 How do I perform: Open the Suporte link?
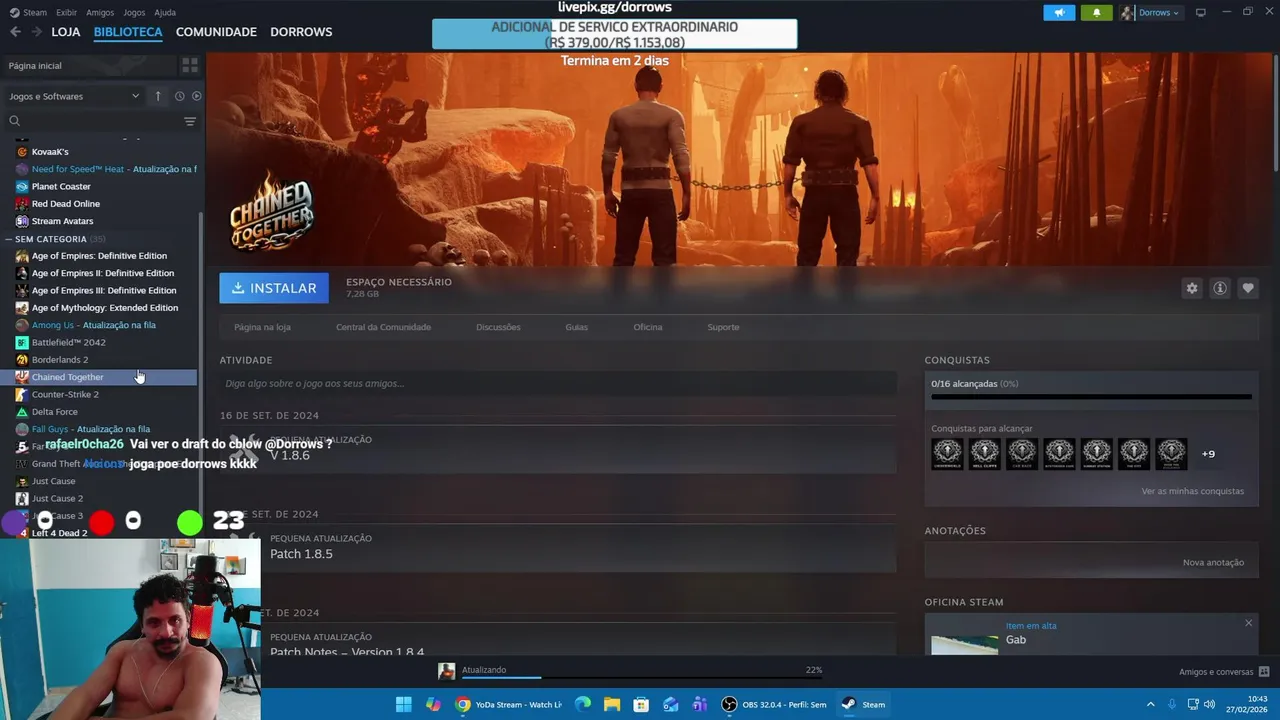[723, 327]
